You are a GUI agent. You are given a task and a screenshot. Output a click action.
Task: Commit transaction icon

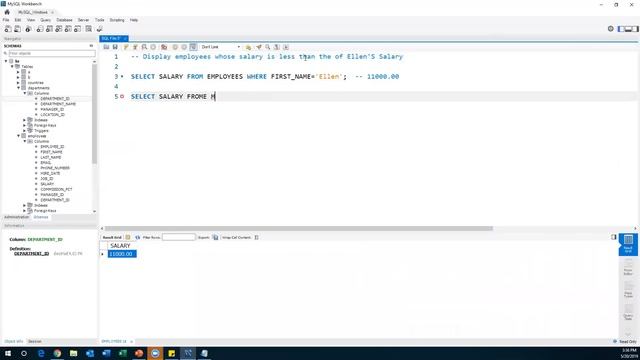coord(175,47)
